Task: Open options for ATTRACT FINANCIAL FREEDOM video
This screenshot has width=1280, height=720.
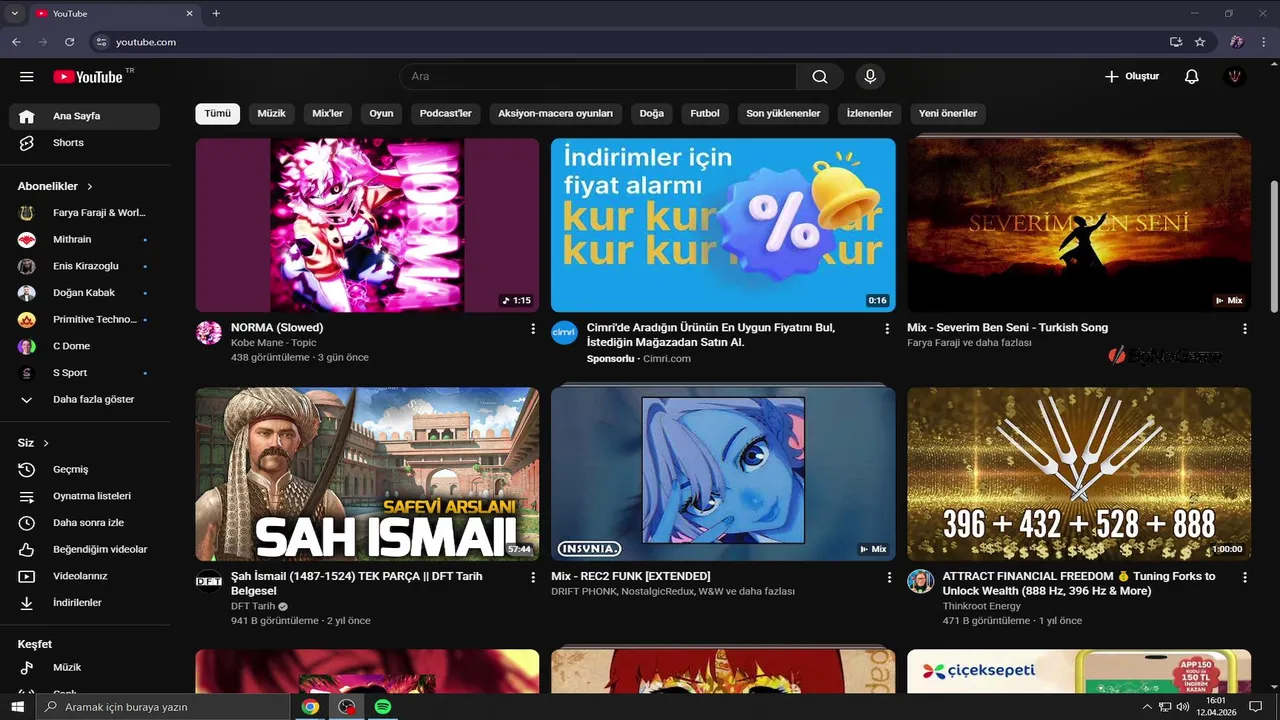Action: coord(1245,578)
